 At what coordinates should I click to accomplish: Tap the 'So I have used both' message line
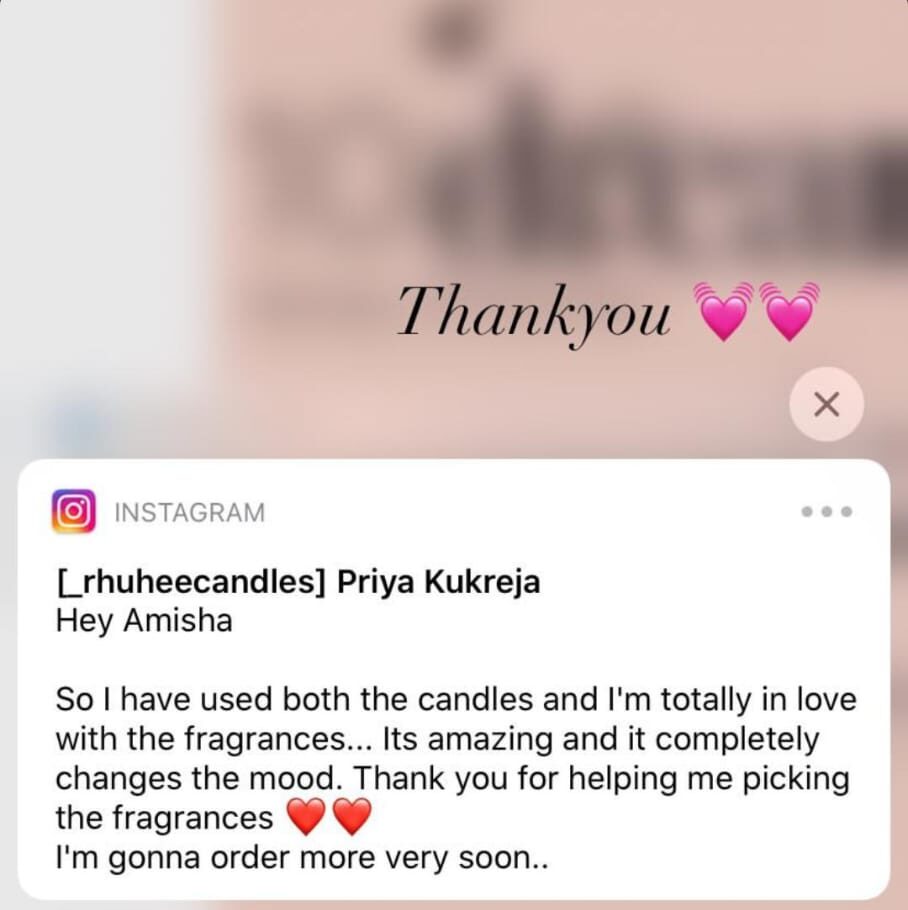(x=456, y=699)
